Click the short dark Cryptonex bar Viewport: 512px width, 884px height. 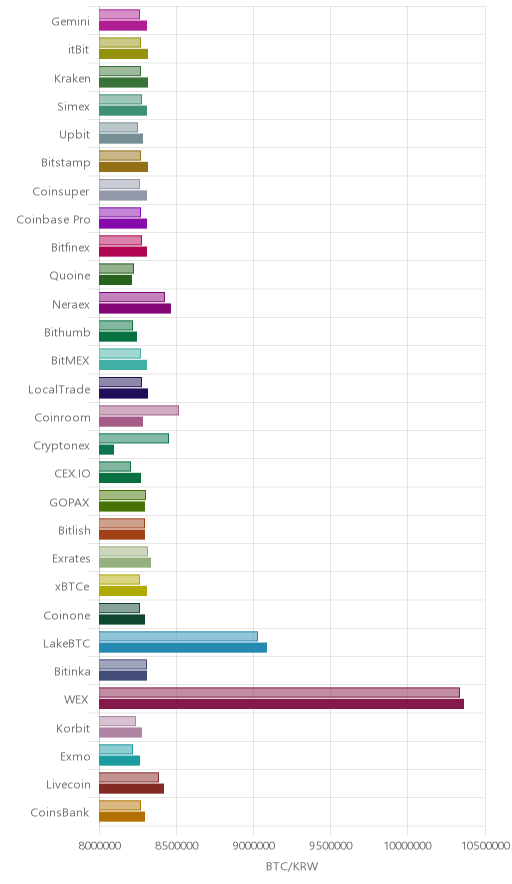point(107,449)
